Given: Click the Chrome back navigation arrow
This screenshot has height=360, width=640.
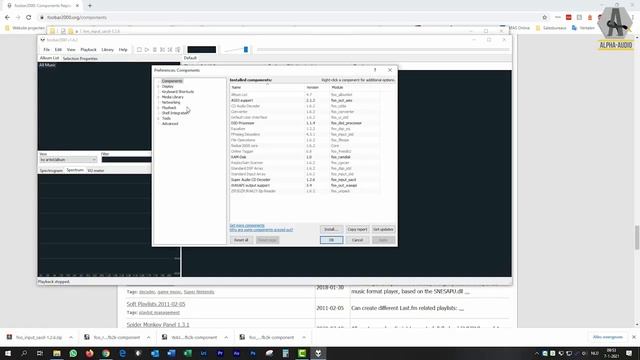Looking at the screenshot, I should pos(7,18).
